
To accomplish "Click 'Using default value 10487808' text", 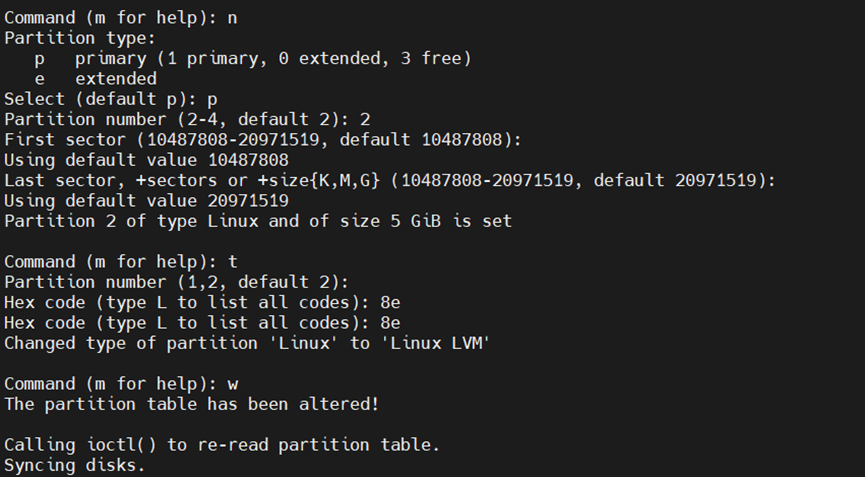I will click(146, 160).
